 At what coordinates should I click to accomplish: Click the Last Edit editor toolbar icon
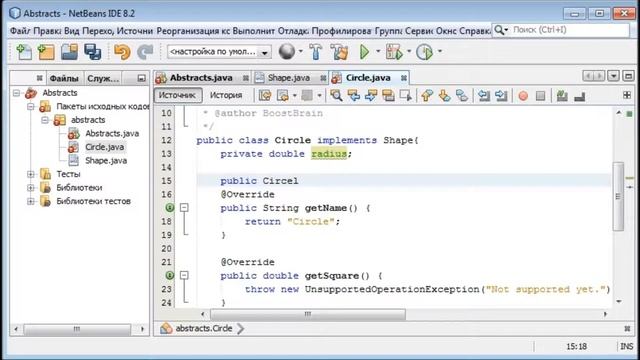pos(265,96)
